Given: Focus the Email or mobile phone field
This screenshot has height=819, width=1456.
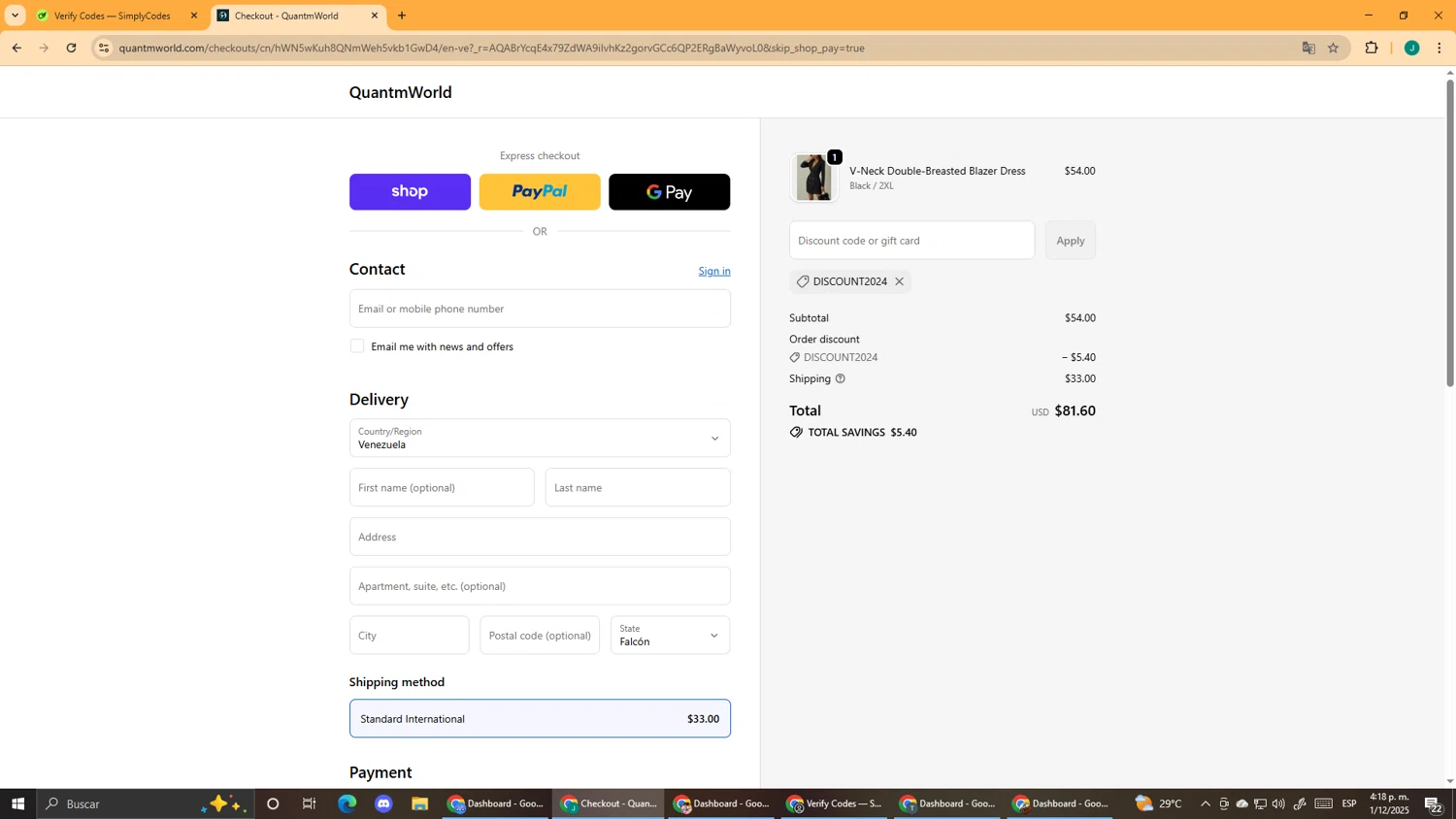Looking at the screenshot, I should coord(540,309).
